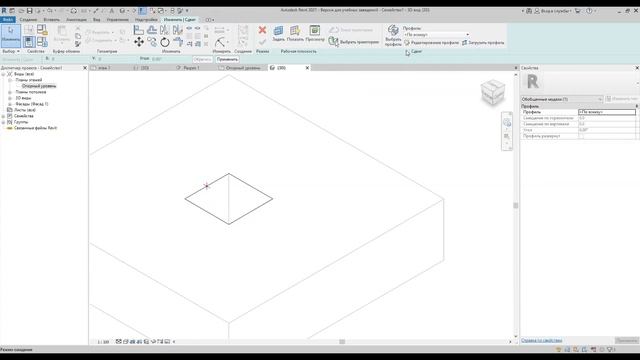Collapse the Виды (все) tree node

pos(4,74)
